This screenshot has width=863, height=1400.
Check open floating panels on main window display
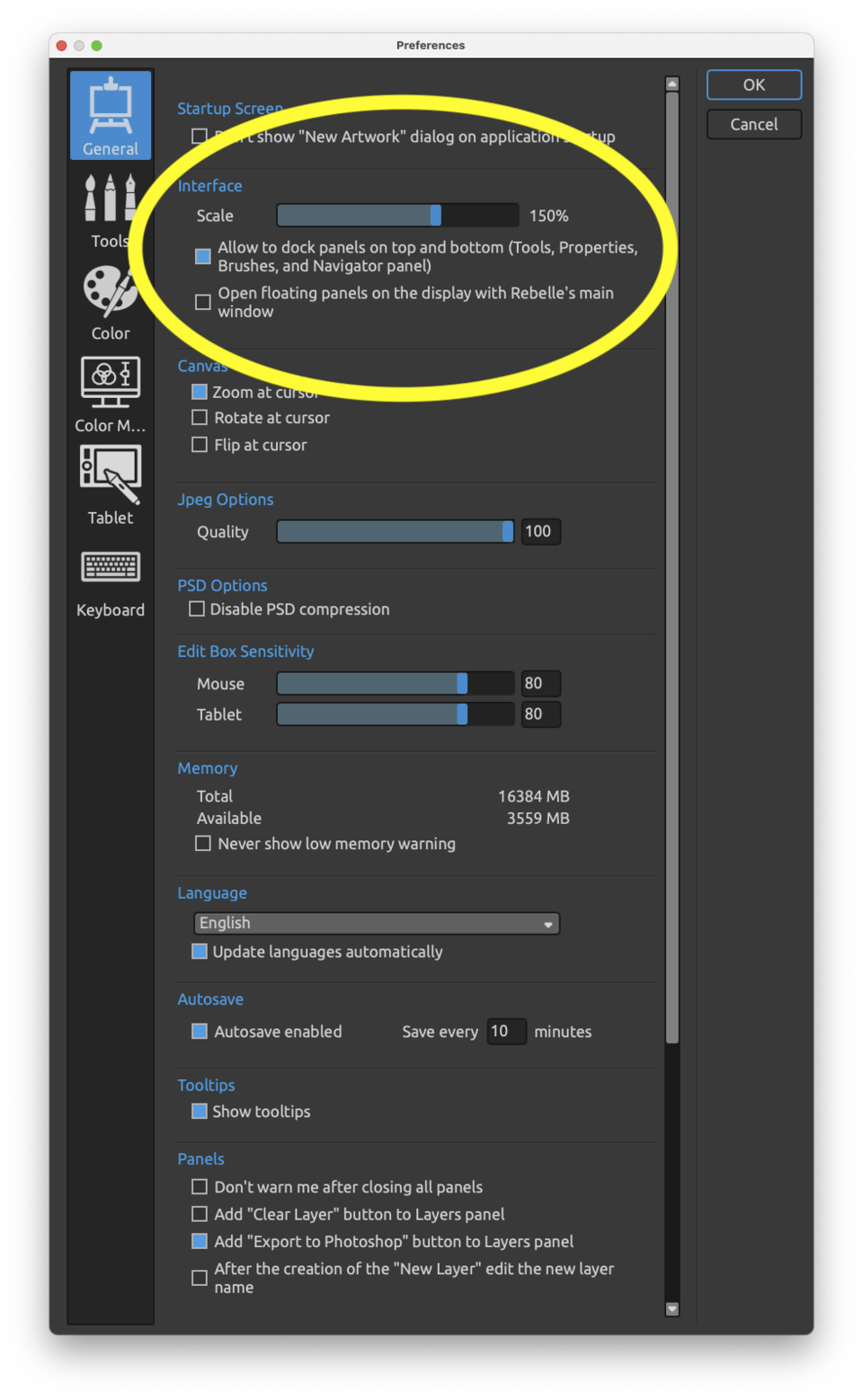(x=202, y=302)
